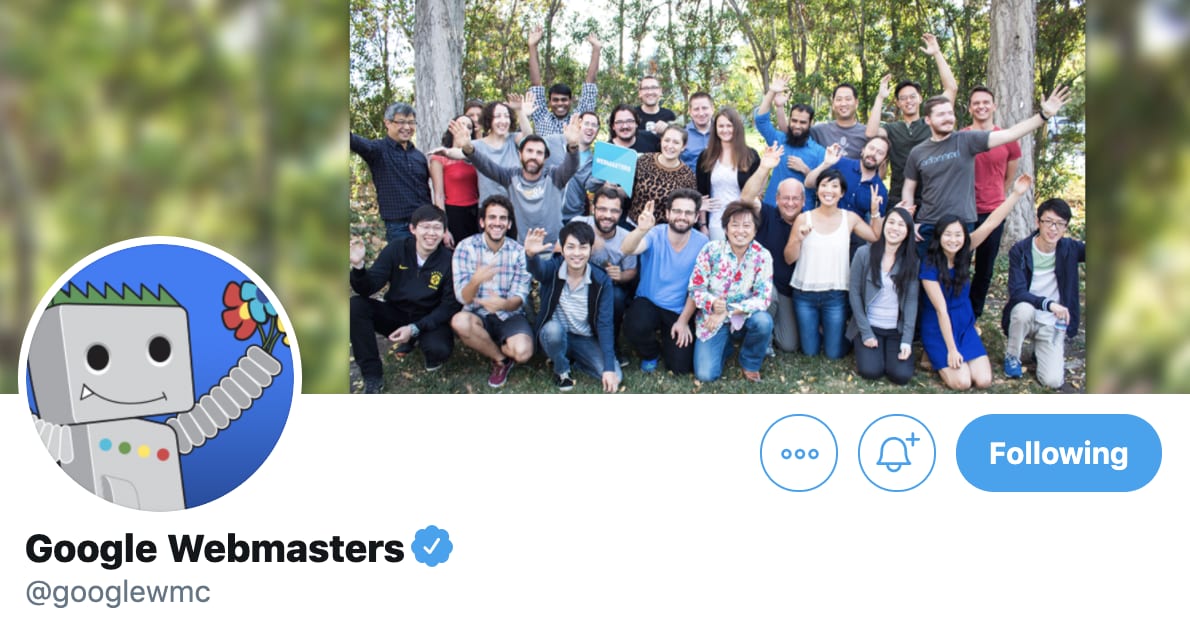Click the @googlewmc handle text
The width and height of the screenshot is (1190, 634).
(x=118, y=592)
